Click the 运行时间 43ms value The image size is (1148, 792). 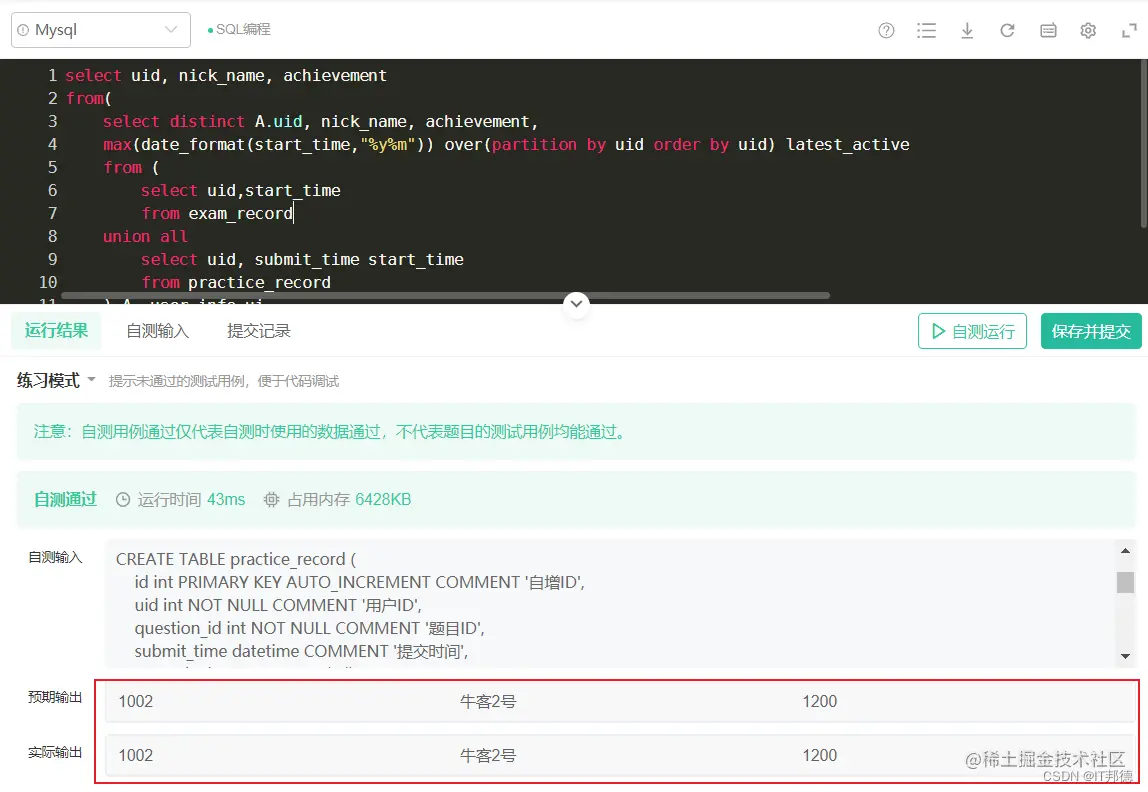point(226,500)
